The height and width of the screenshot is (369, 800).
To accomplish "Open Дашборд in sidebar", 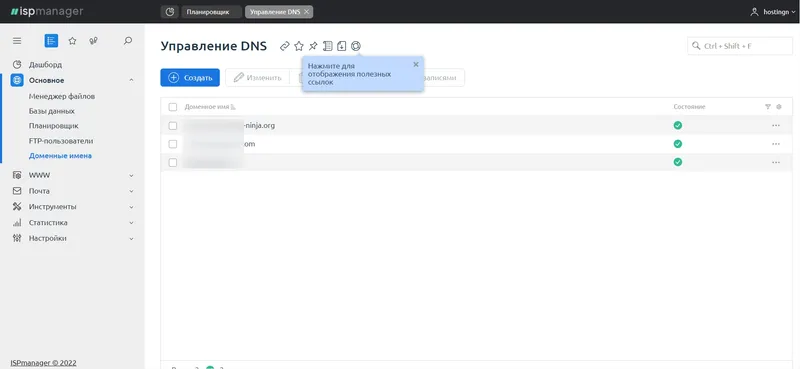I will 45,65.
